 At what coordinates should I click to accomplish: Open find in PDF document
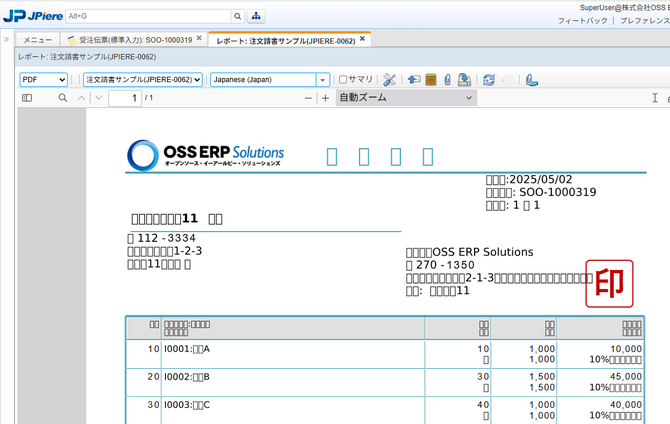62,98
